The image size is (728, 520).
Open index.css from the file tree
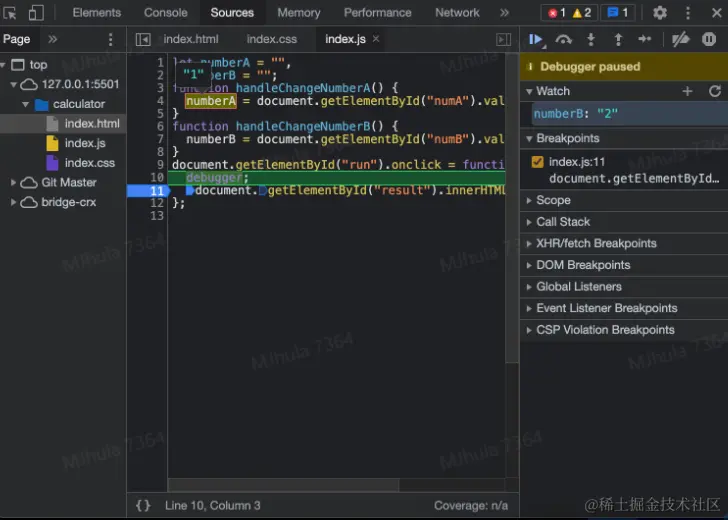[90, 163]
